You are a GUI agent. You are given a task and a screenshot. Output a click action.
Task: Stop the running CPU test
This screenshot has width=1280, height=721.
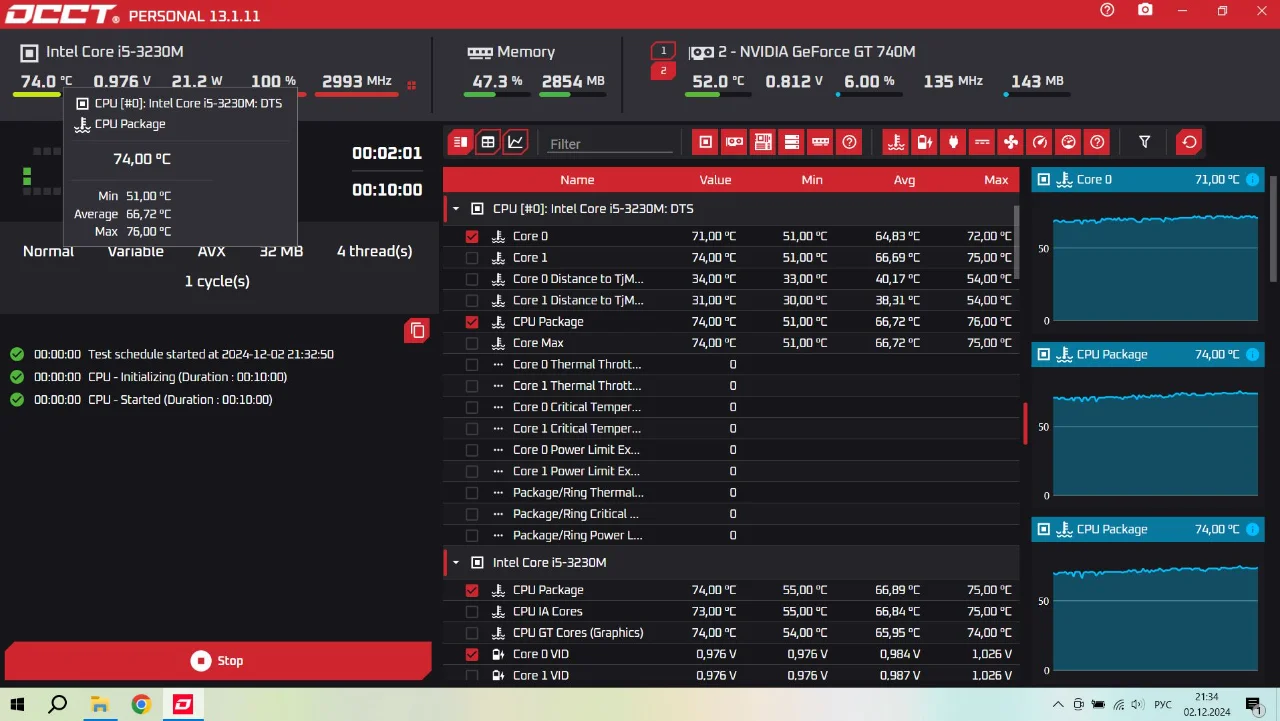pos(218,661)
